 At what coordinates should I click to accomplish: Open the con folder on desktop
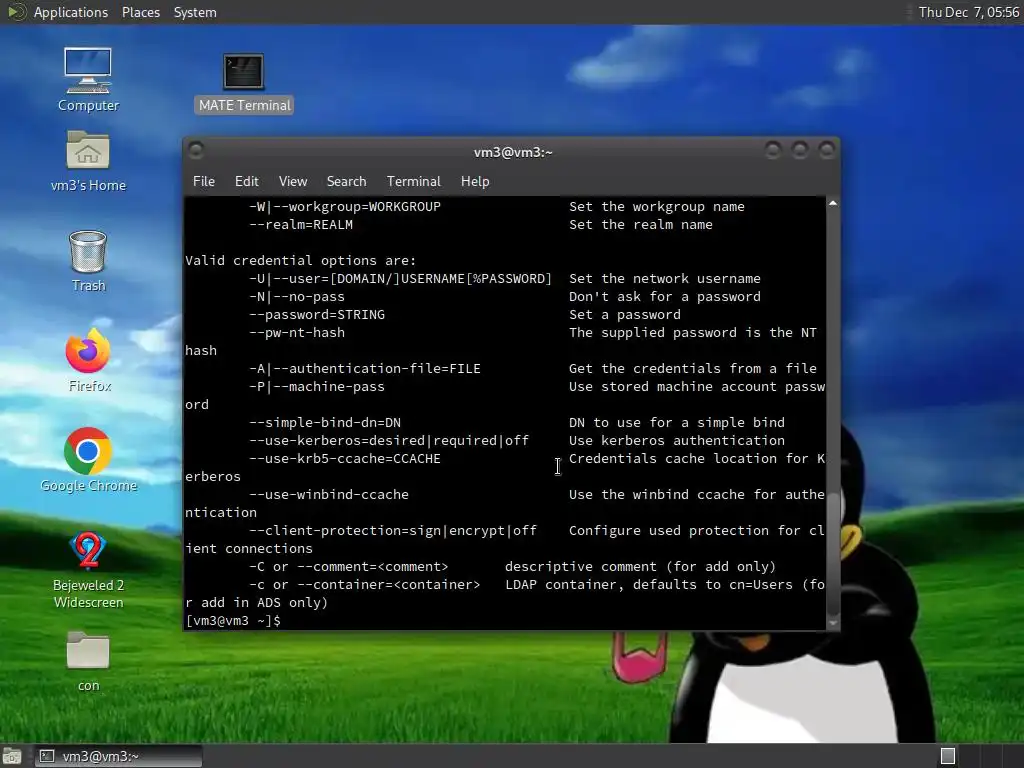pos(88,662)
